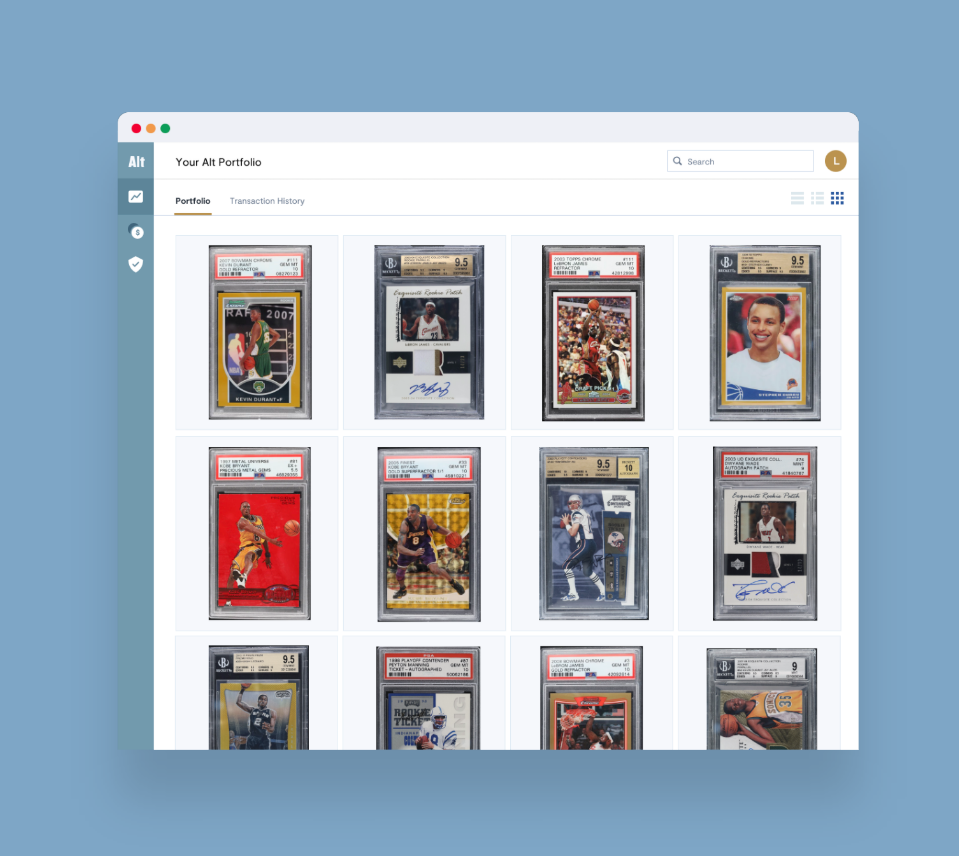Switch to grid view layout
959x856 pixels.
coord(837,197)
